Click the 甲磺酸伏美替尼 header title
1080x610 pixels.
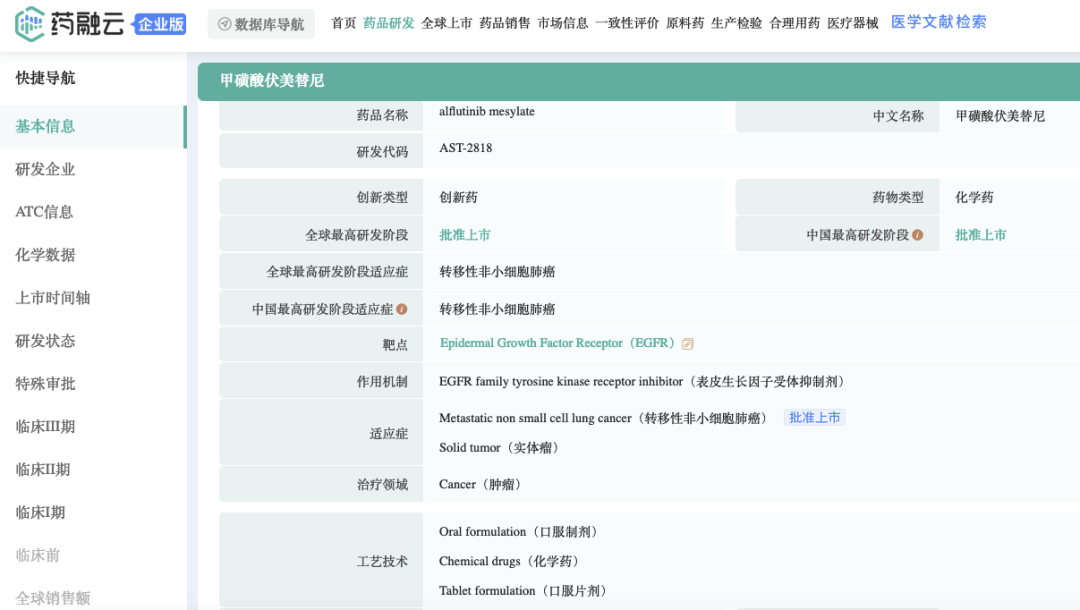coord(272,81)
